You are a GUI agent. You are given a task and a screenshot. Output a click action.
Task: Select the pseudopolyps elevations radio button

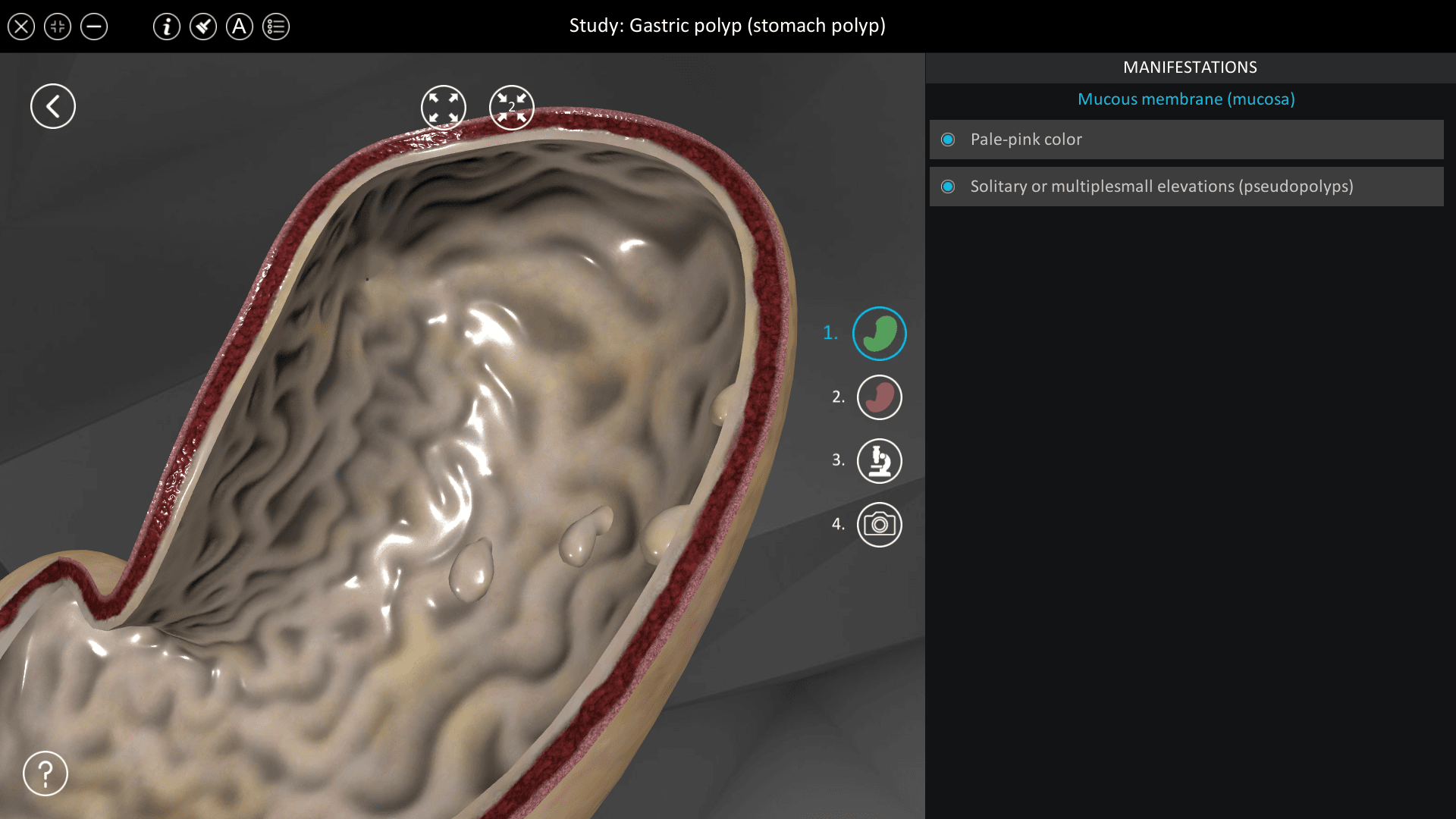click(x=948, y=187)
